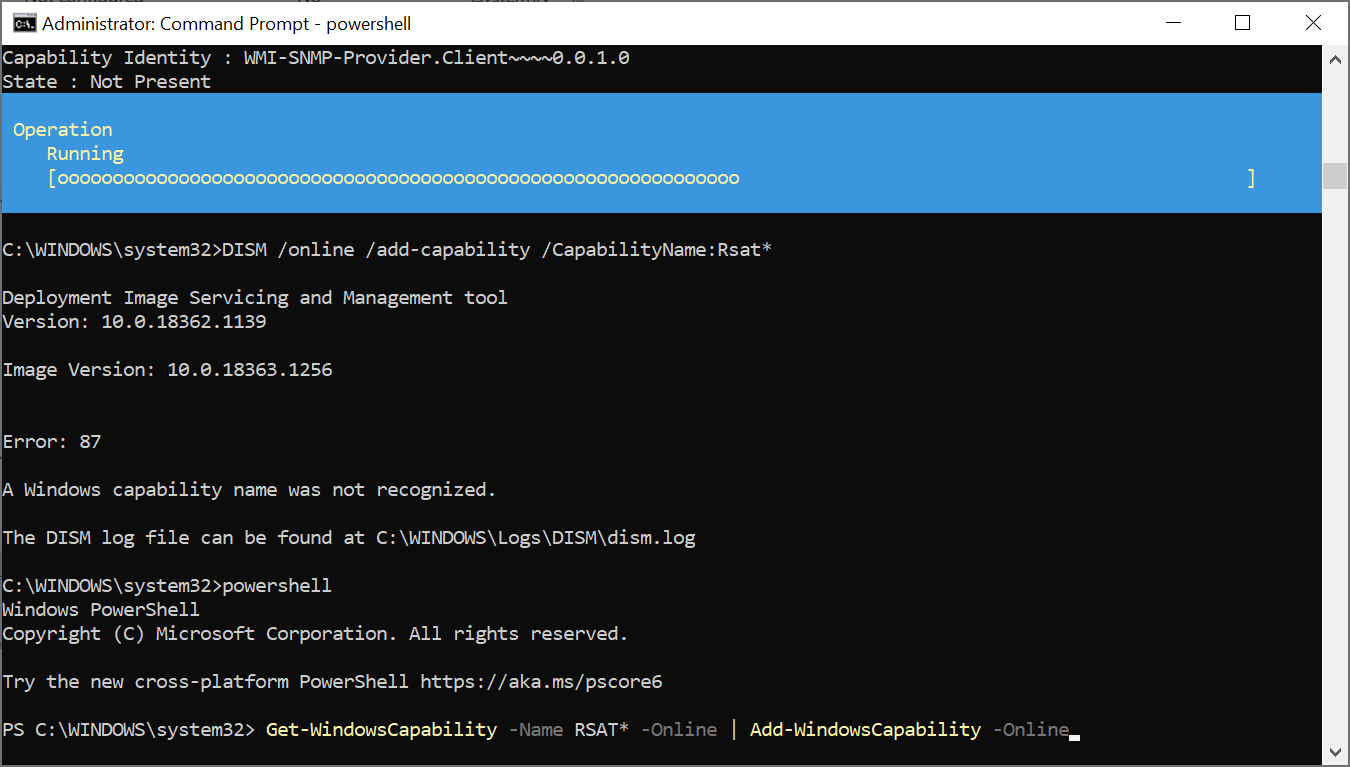Close the Administrator Command Prompt window
The height and width of the screenshot is (767, 1350).
coord(1312,23)
